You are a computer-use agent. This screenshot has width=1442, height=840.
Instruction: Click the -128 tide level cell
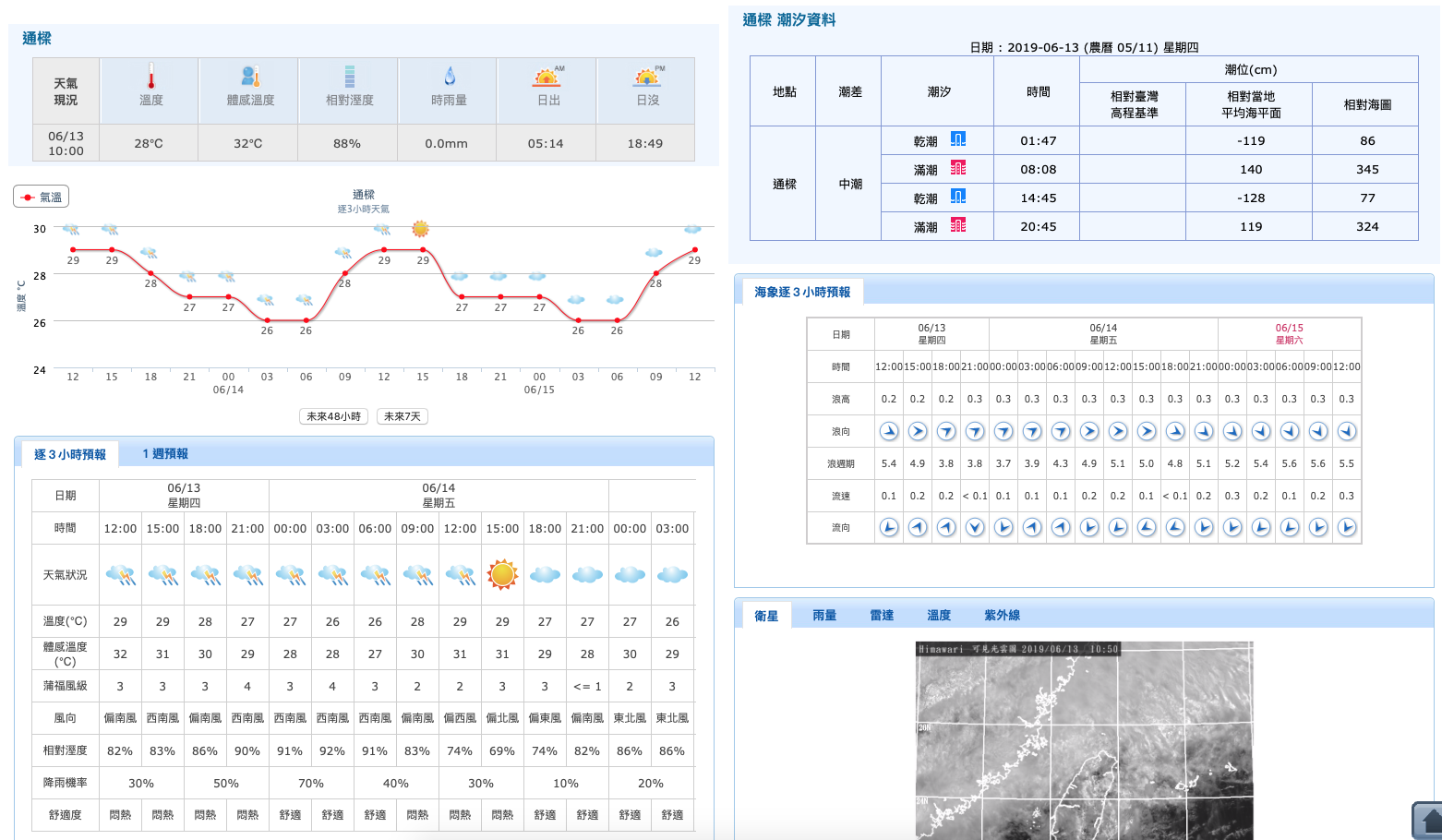tap(1251, 198)
